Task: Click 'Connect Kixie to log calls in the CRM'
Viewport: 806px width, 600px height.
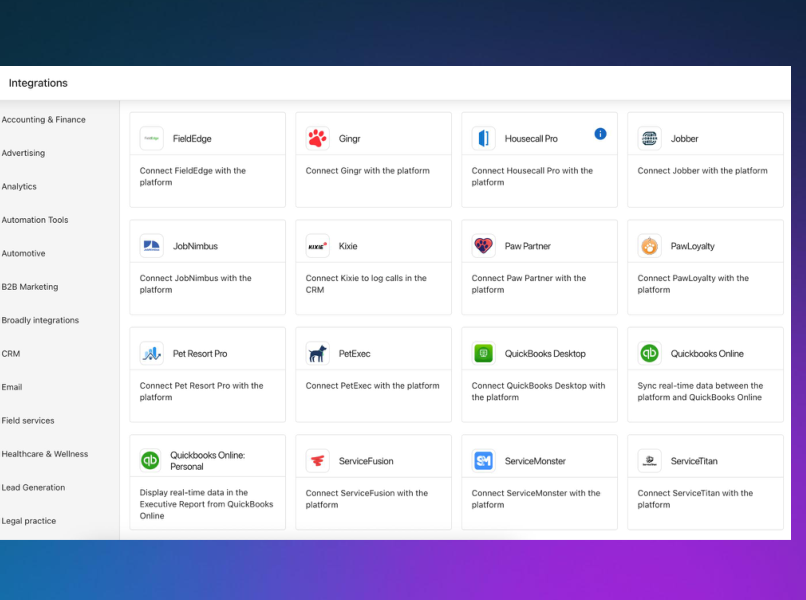Action: tap(366, 284)
